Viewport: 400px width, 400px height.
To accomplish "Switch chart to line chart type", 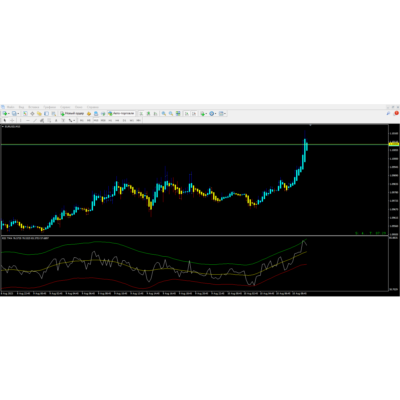I will [x=155, y=114].
